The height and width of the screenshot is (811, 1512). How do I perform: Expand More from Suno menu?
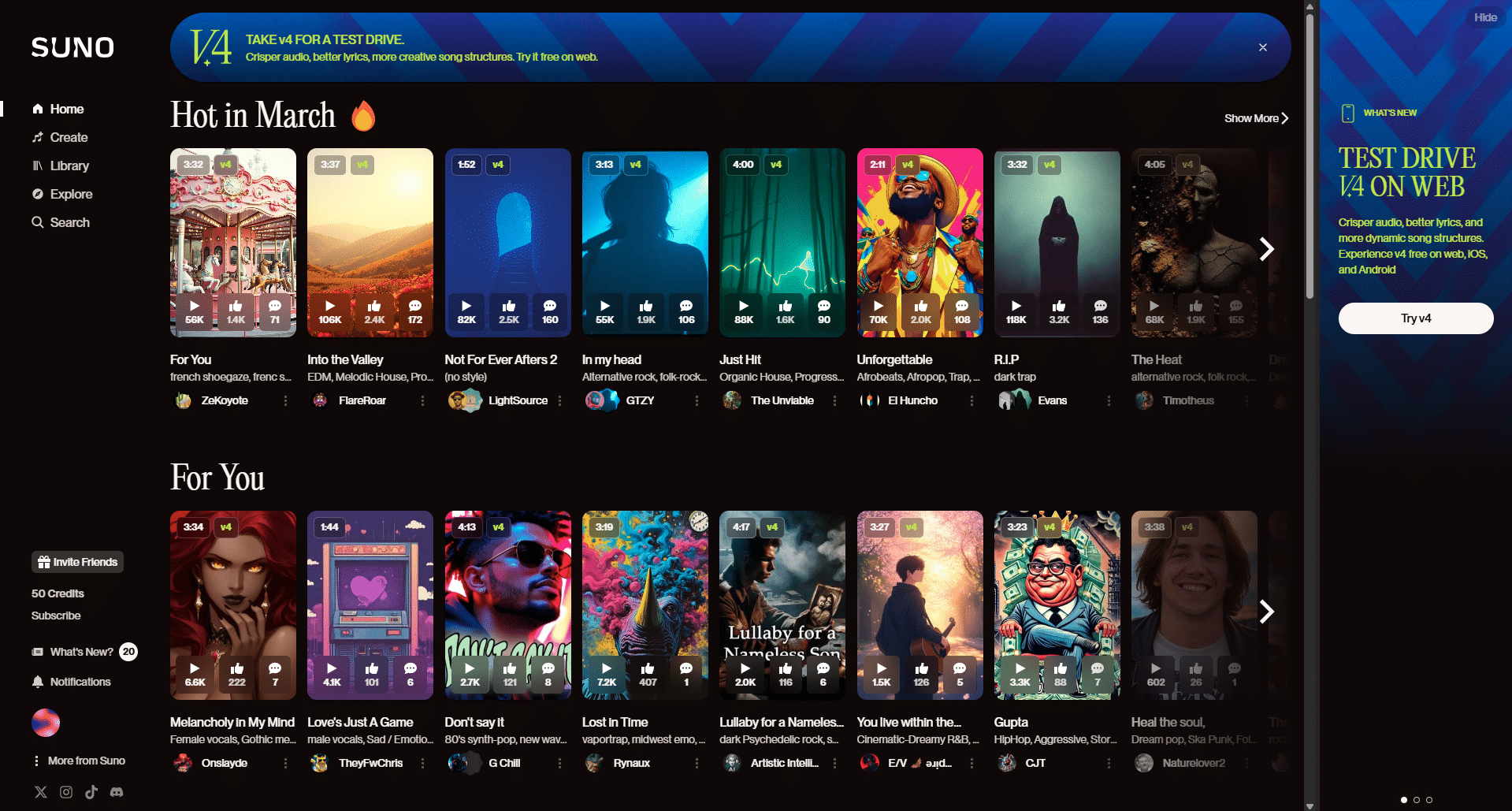click(79, 761)
